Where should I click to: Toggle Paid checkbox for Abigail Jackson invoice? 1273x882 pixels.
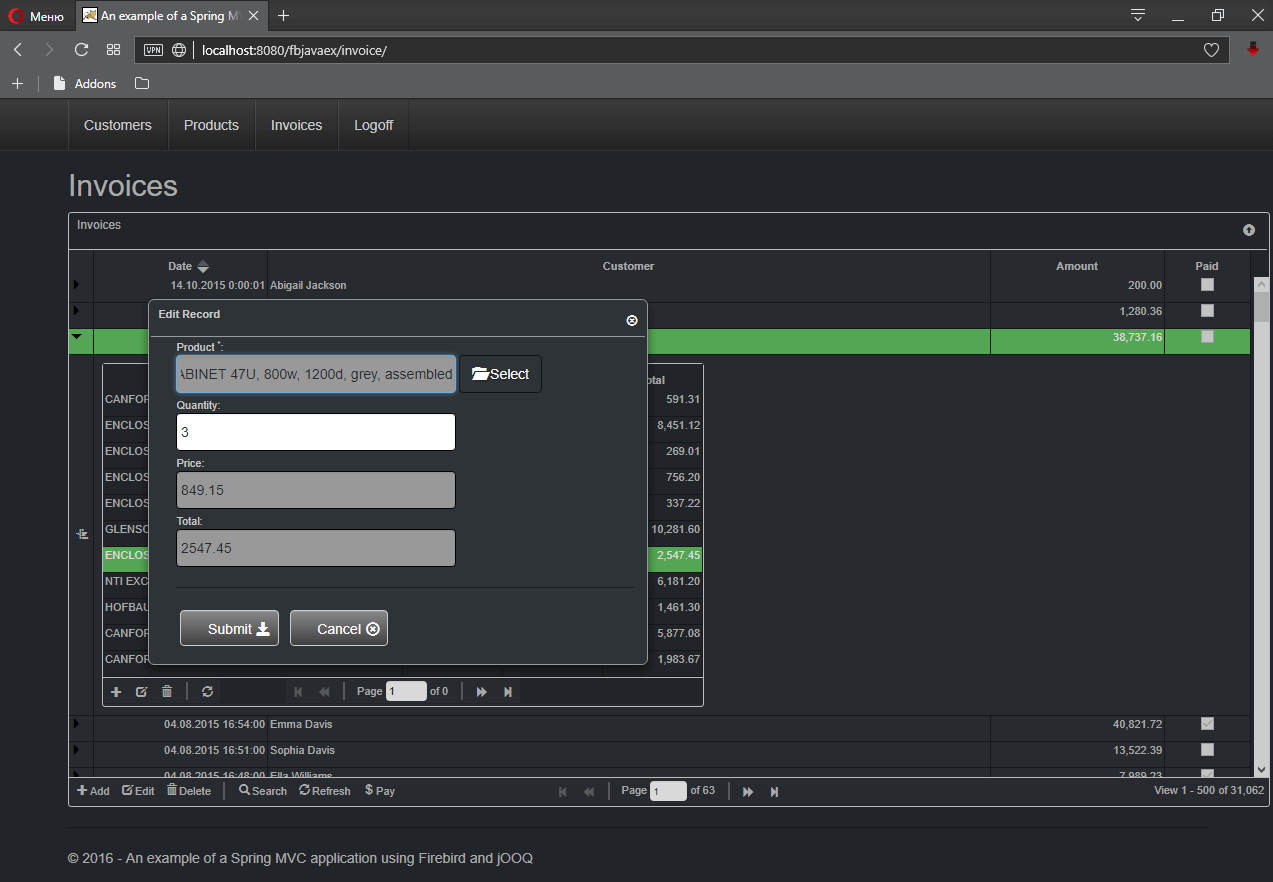(x=1207, y=285)
